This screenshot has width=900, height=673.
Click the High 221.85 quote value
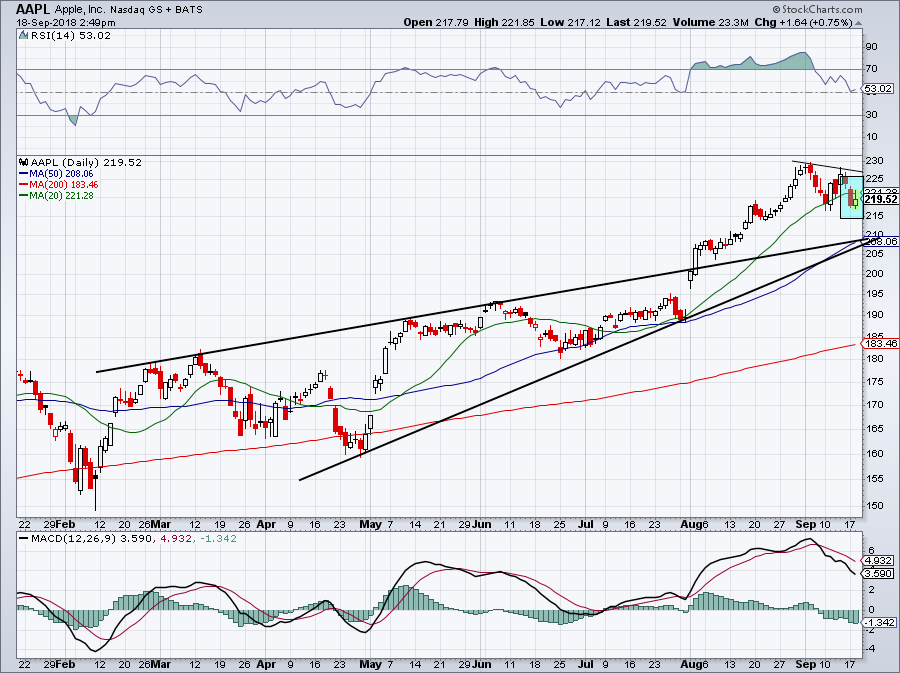click(x=505, y=22)
